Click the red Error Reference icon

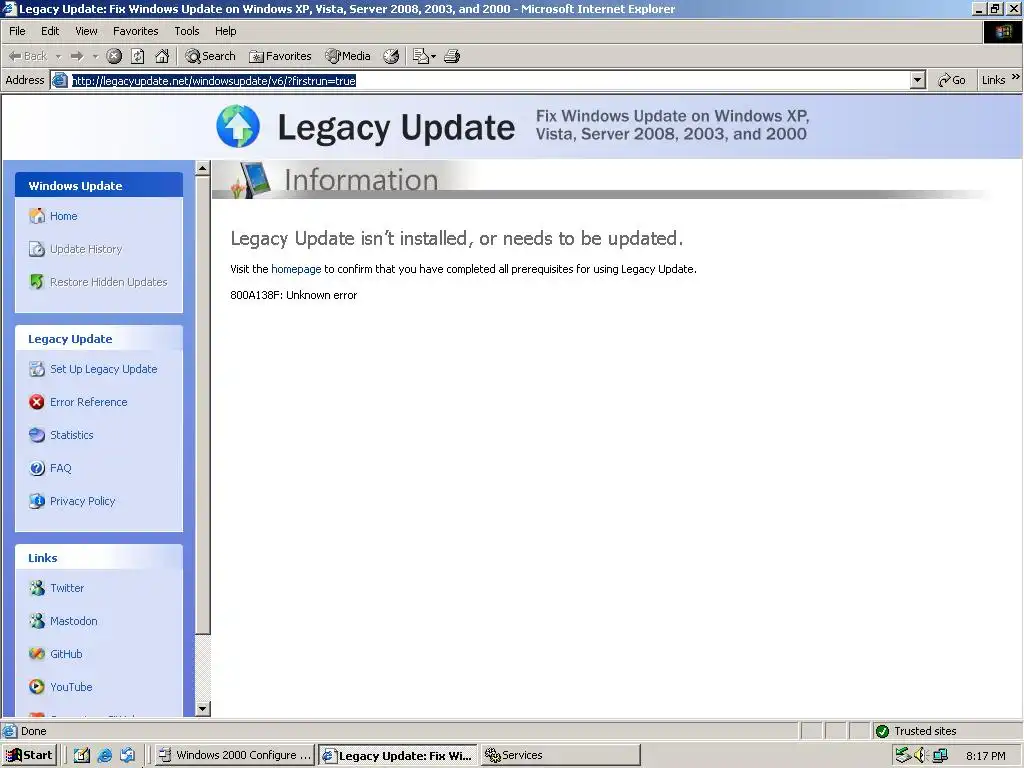point(37,402)
